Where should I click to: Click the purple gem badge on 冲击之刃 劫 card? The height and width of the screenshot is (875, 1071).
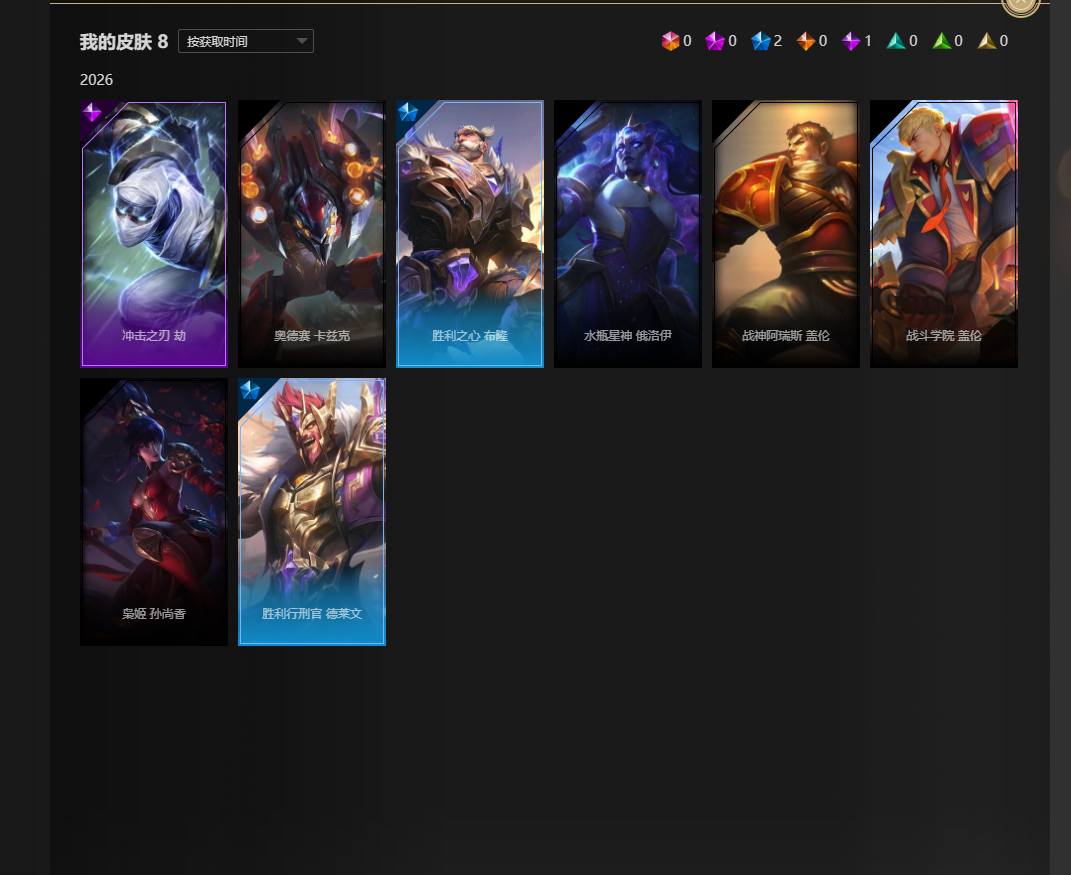tap(92, 112)
